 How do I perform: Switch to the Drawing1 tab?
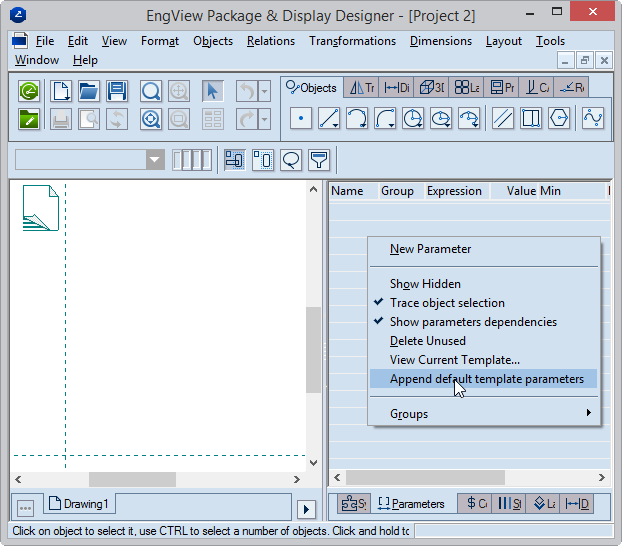coord(80,503)
